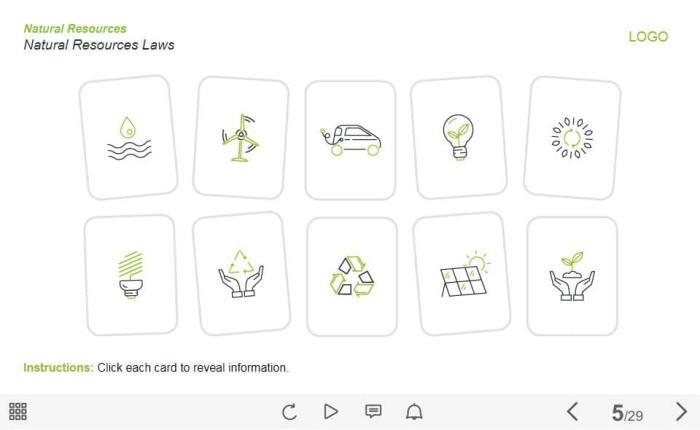
Task: Select the Natural Resources heading
Action: pos(75,29)
